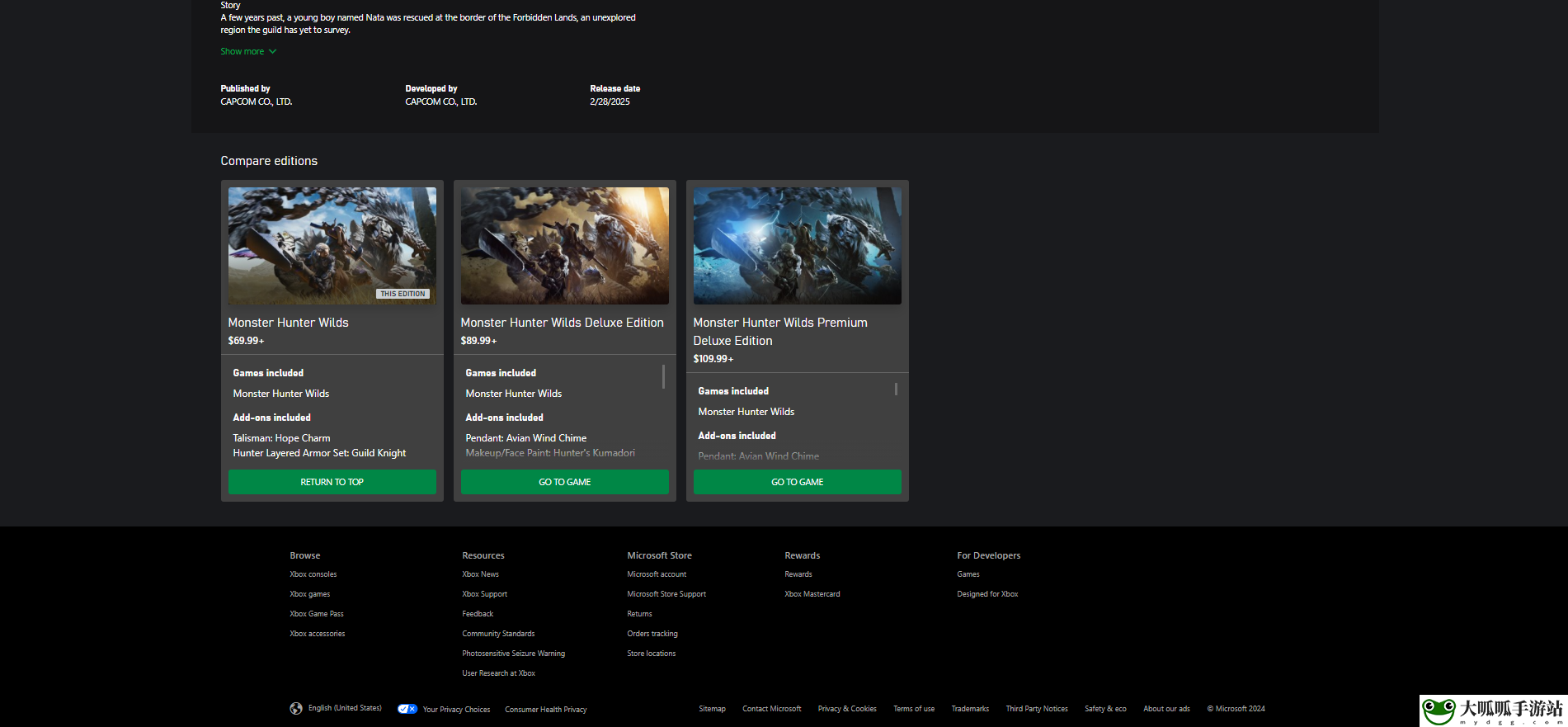The image size is (1568, 727).
Task: Open Microsoft account link
Action: 657,574
